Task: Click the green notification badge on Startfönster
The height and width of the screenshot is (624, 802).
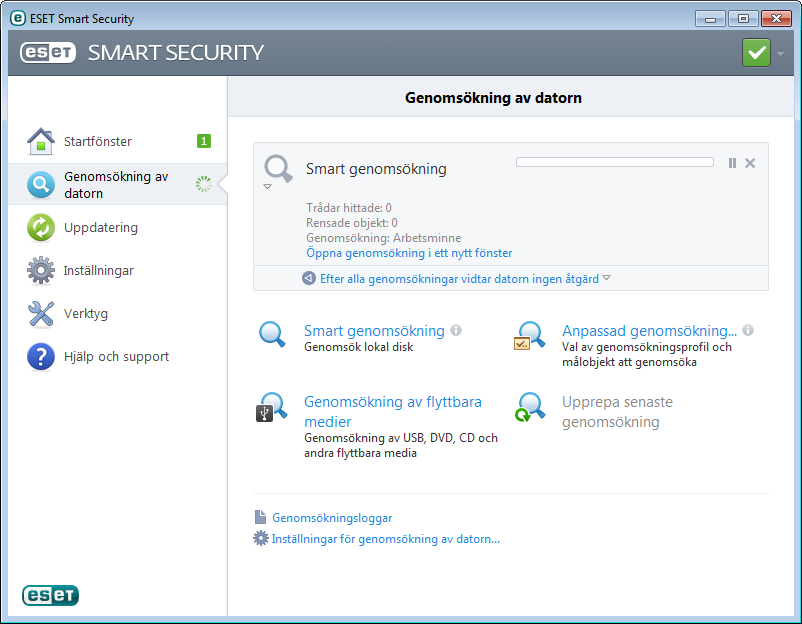Action: pos(204,141)
